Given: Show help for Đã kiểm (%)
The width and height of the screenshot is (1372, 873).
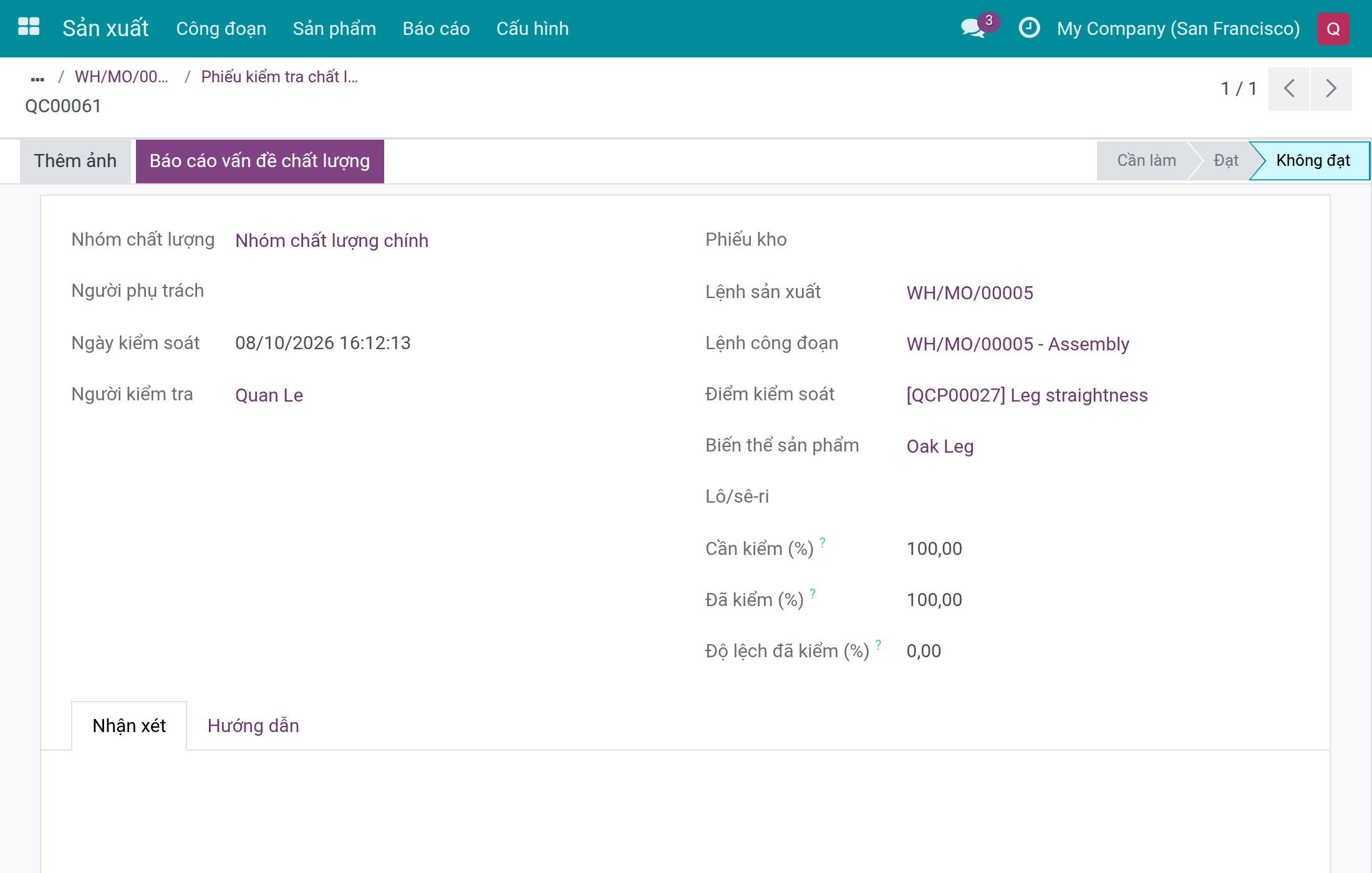Looking at the screenshot, I should 813,593.
